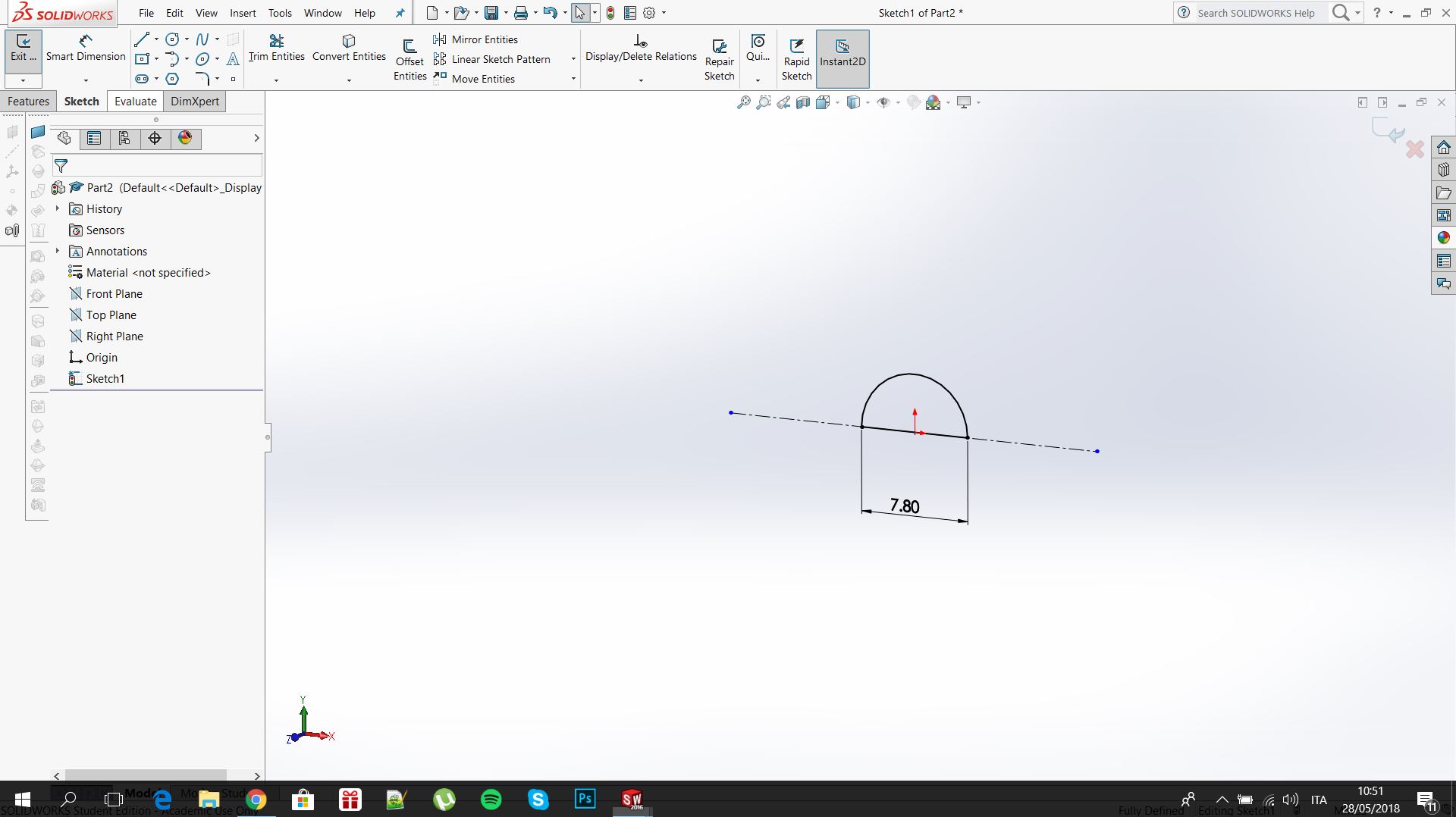The image size is (1456, 817).
Task: Switch to the Features tab
Action: click(28, 102)
